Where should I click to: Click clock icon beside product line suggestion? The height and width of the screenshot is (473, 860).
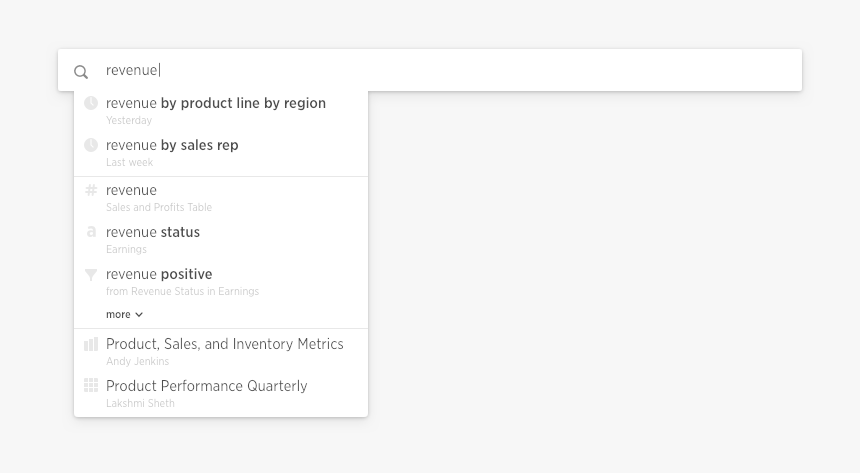tap(91, 103)
